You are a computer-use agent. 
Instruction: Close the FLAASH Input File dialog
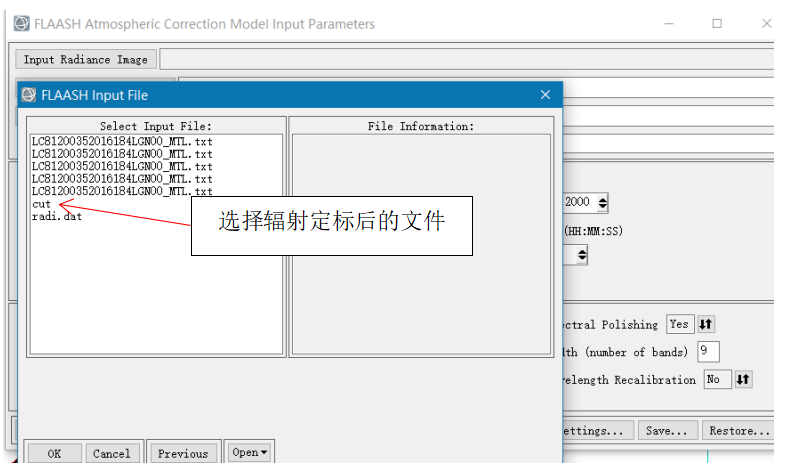coord(545,95)
